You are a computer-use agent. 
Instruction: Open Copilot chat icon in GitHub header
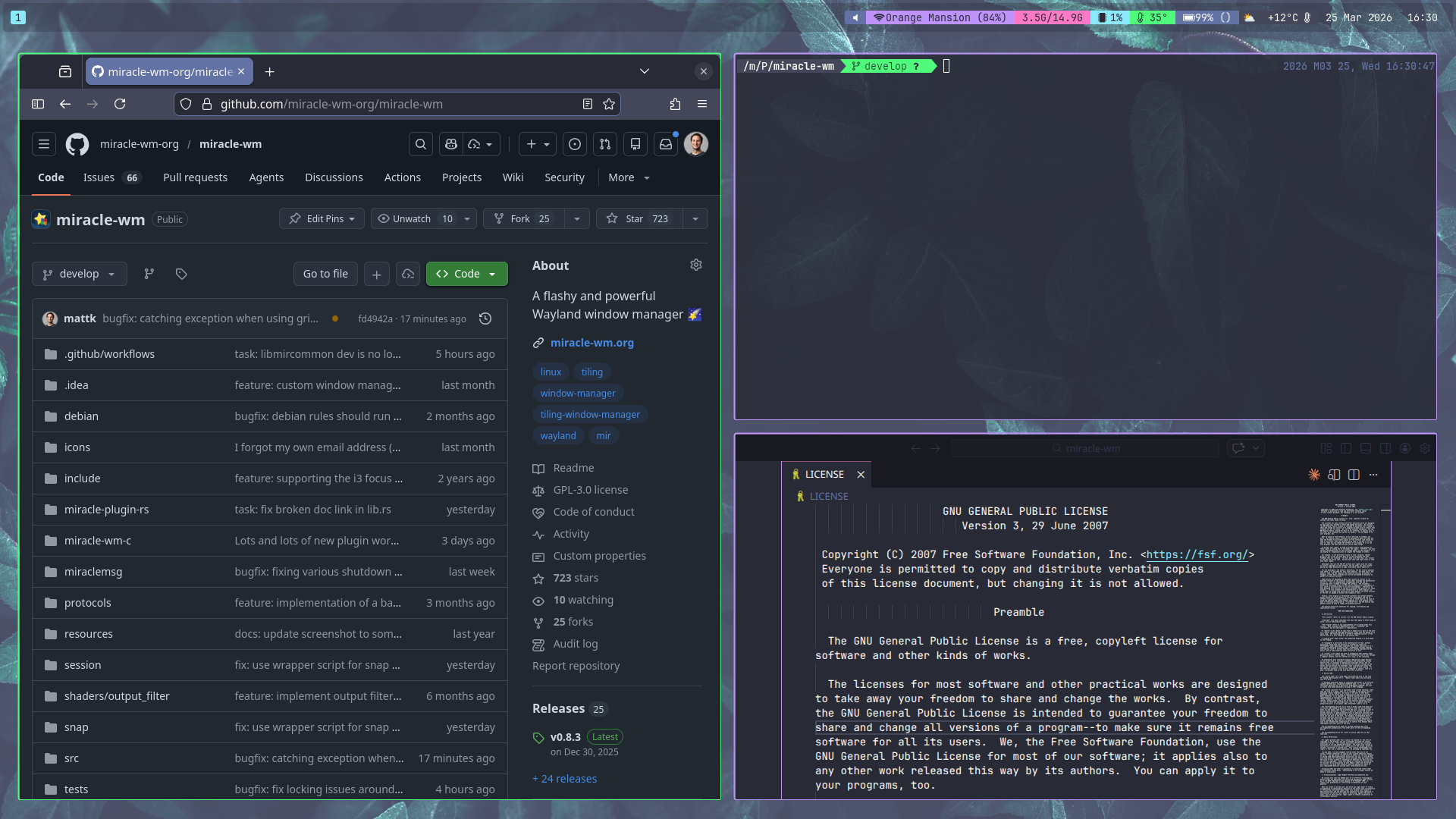451,144
